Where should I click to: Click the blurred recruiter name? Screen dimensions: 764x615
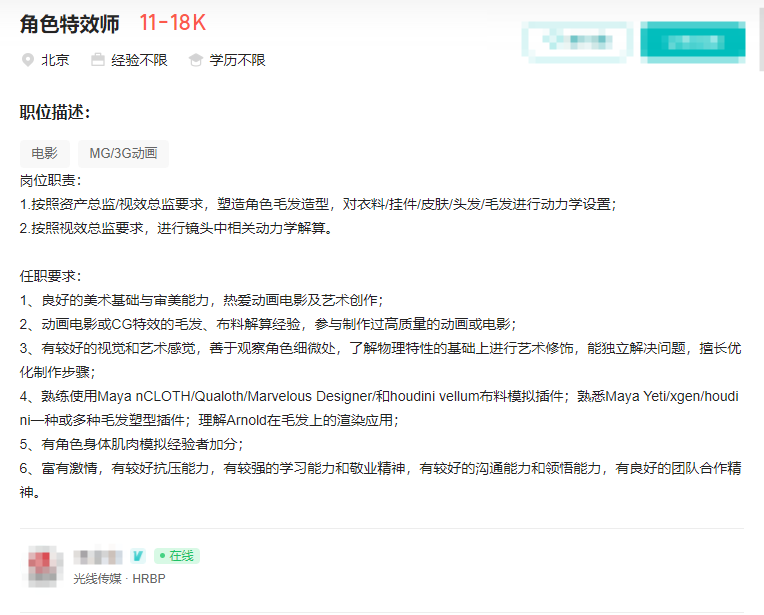(99, 555)
